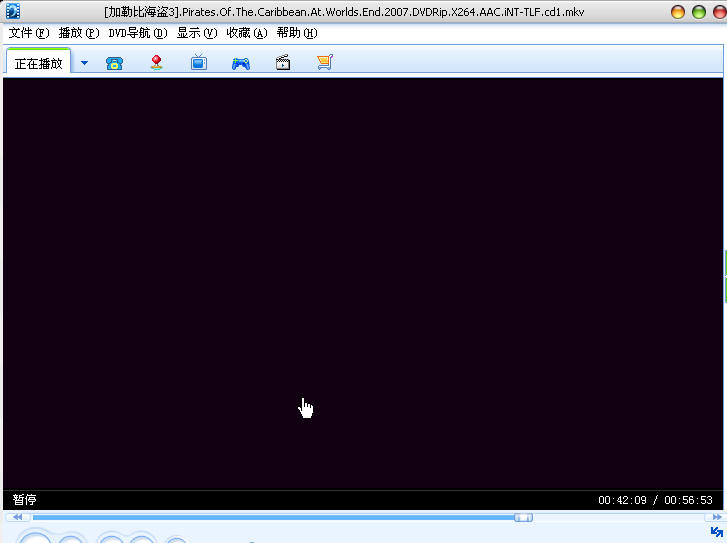Open the 显示 menu
Image resolution: width=727 pixels, height=543 pixels.
(196, 33)
